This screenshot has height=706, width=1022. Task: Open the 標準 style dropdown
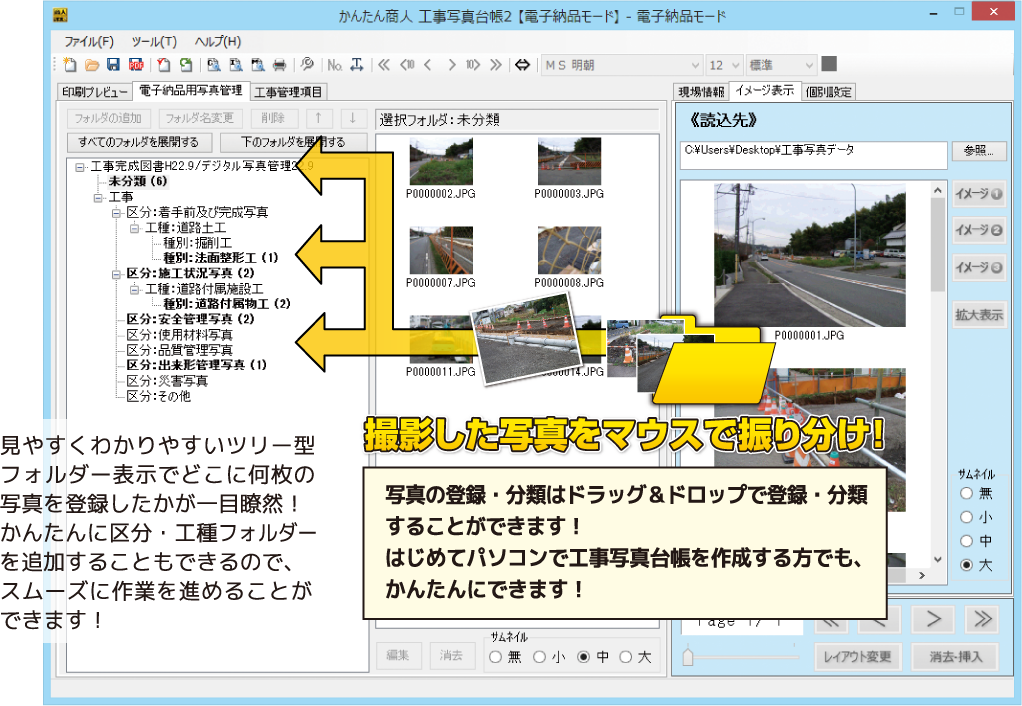[781, 65]
